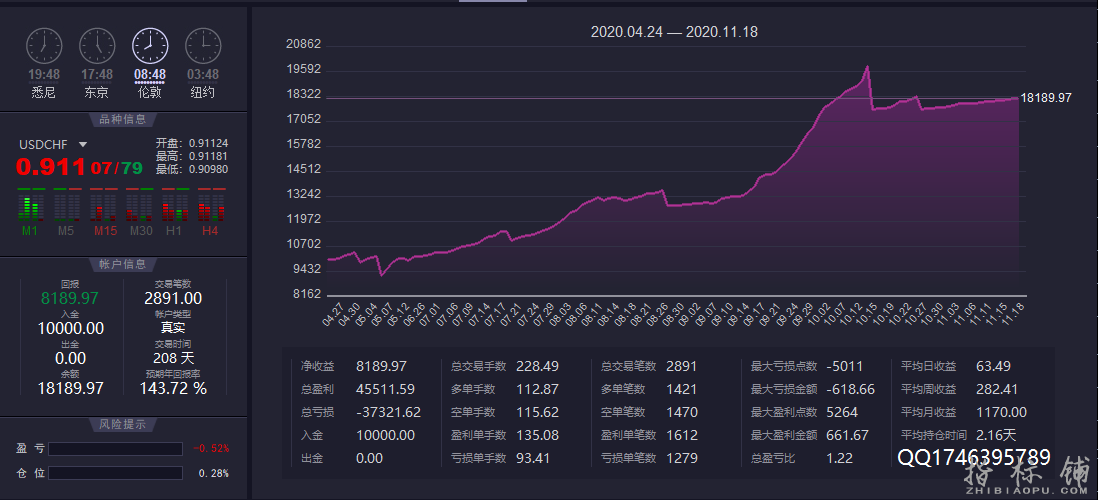1098x500 pixels.
Task: Click the 20862 y-axis label
Action: tap(304, 44)
